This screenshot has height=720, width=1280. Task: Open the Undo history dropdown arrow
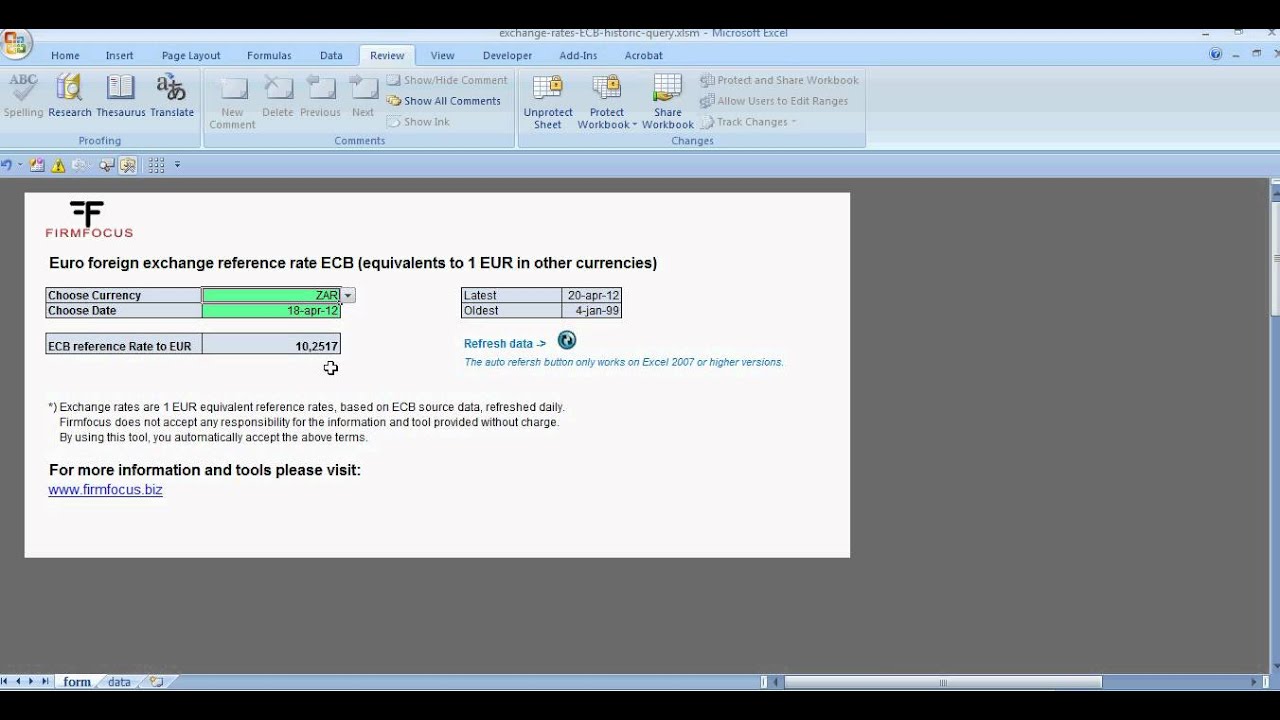pos(20,165)
